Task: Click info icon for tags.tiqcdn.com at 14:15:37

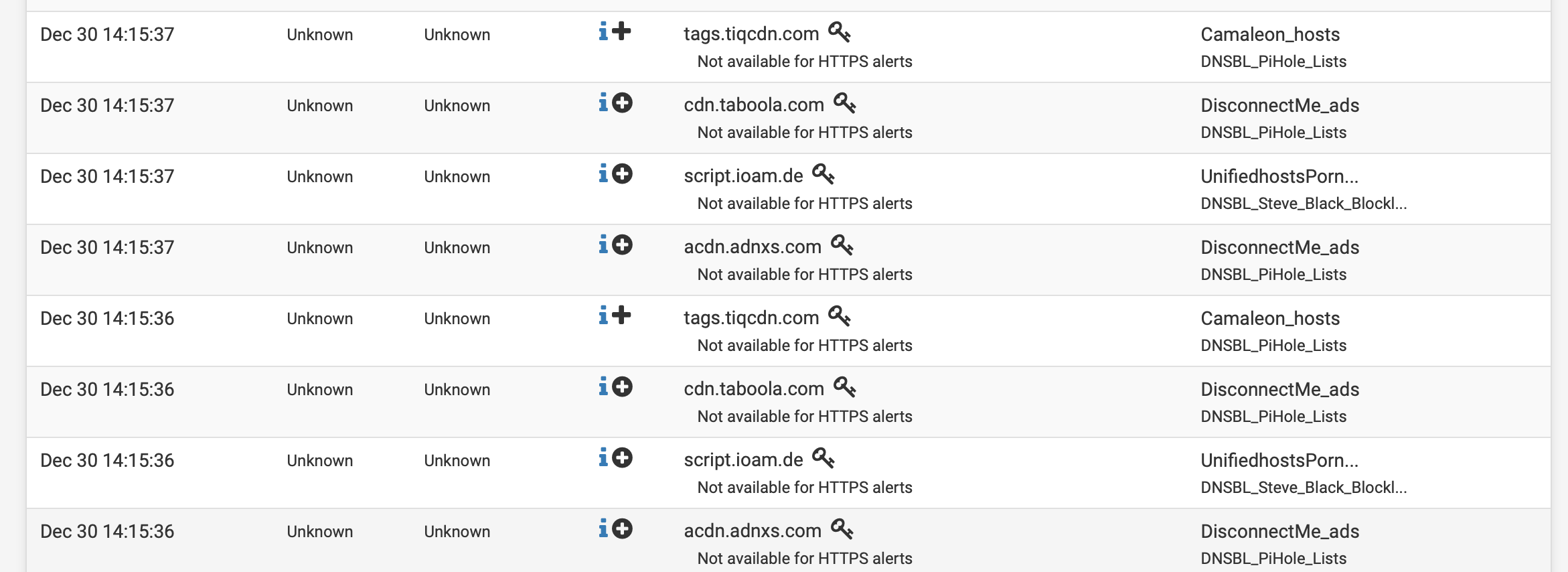Action: pyautogui.click(x=603, y=31)
